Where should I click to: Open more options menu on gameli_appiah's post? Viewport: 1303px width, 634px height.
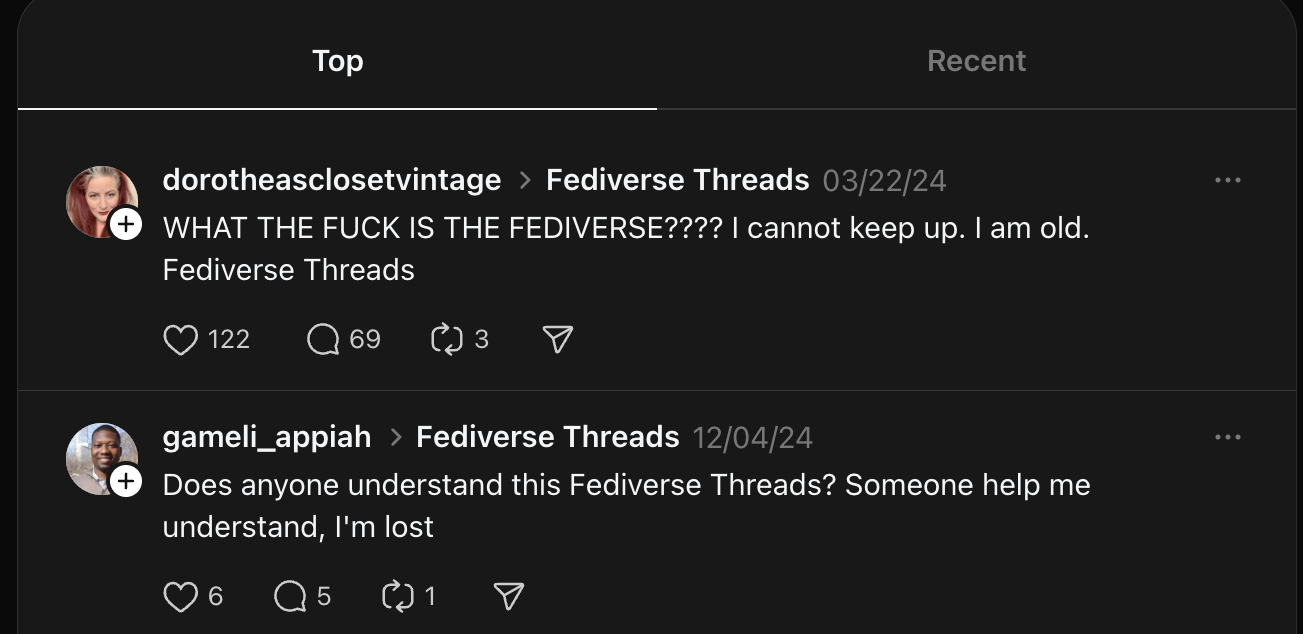pyautogui.click(x=1227, y=437)
